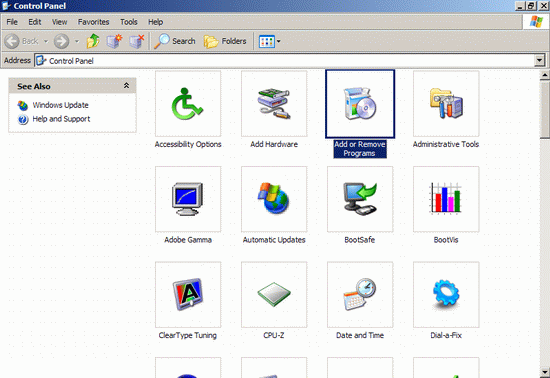The height and width of the screenshot is (378, 550).
Task: Click the Help and Support question icon
Action: pos(23,120)
